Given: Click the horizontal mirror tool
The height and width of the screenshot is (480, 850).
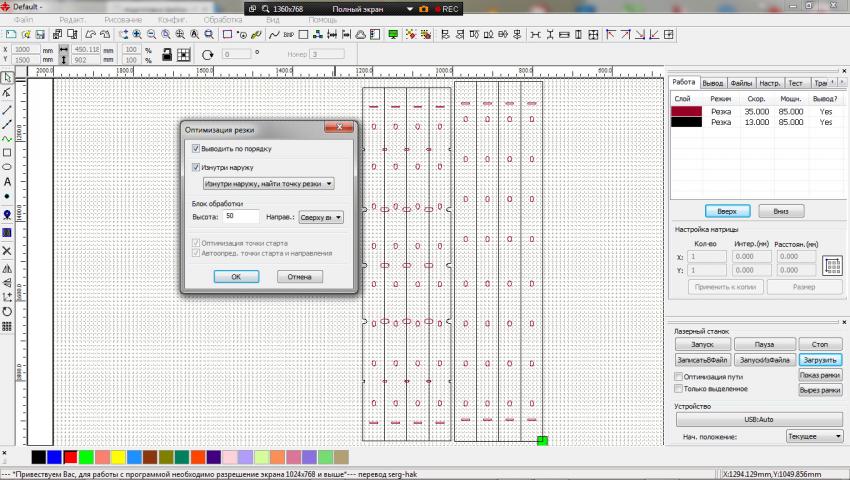Looking at the screenshot, I should click(x=7, y=268).
